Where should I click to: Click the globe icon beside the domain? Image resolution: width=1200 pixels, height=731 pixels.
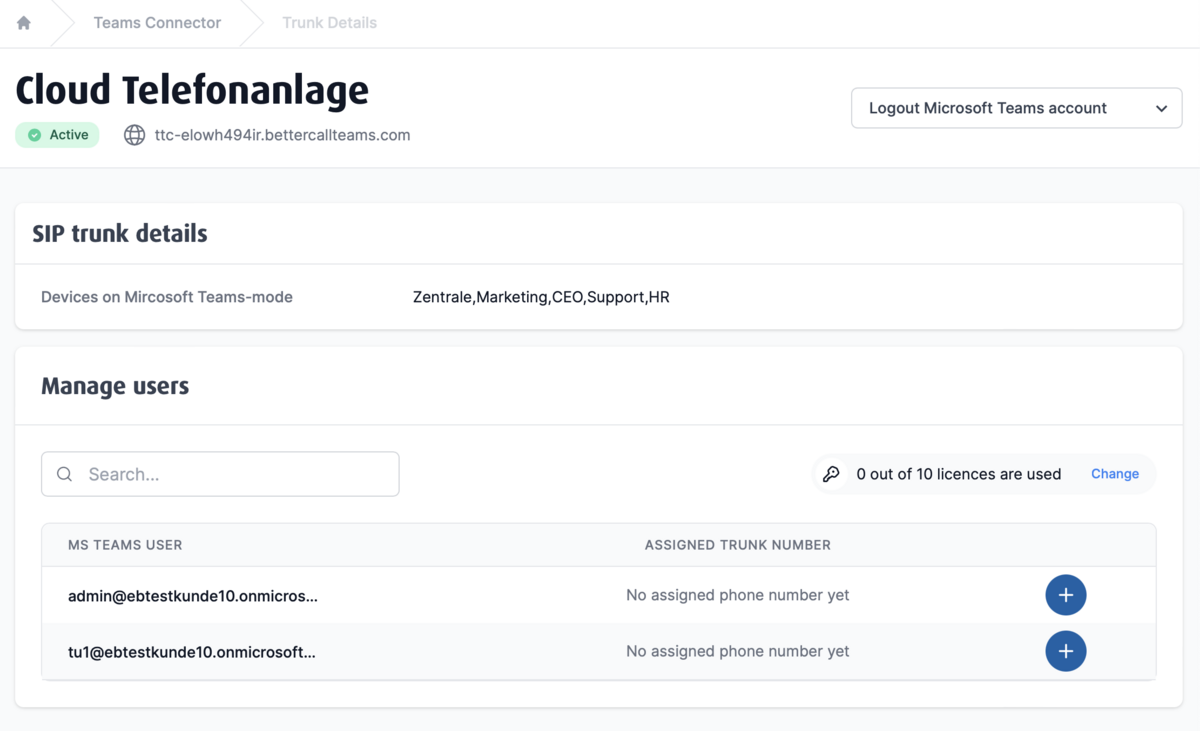[134, 135]
